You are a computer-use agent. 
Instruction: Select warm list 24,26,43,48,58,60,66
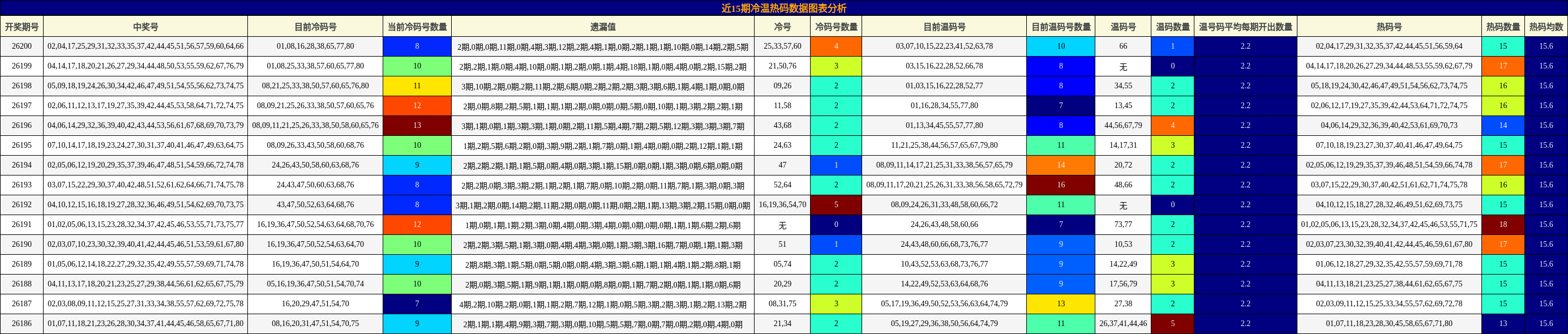[x=944, y=225]
